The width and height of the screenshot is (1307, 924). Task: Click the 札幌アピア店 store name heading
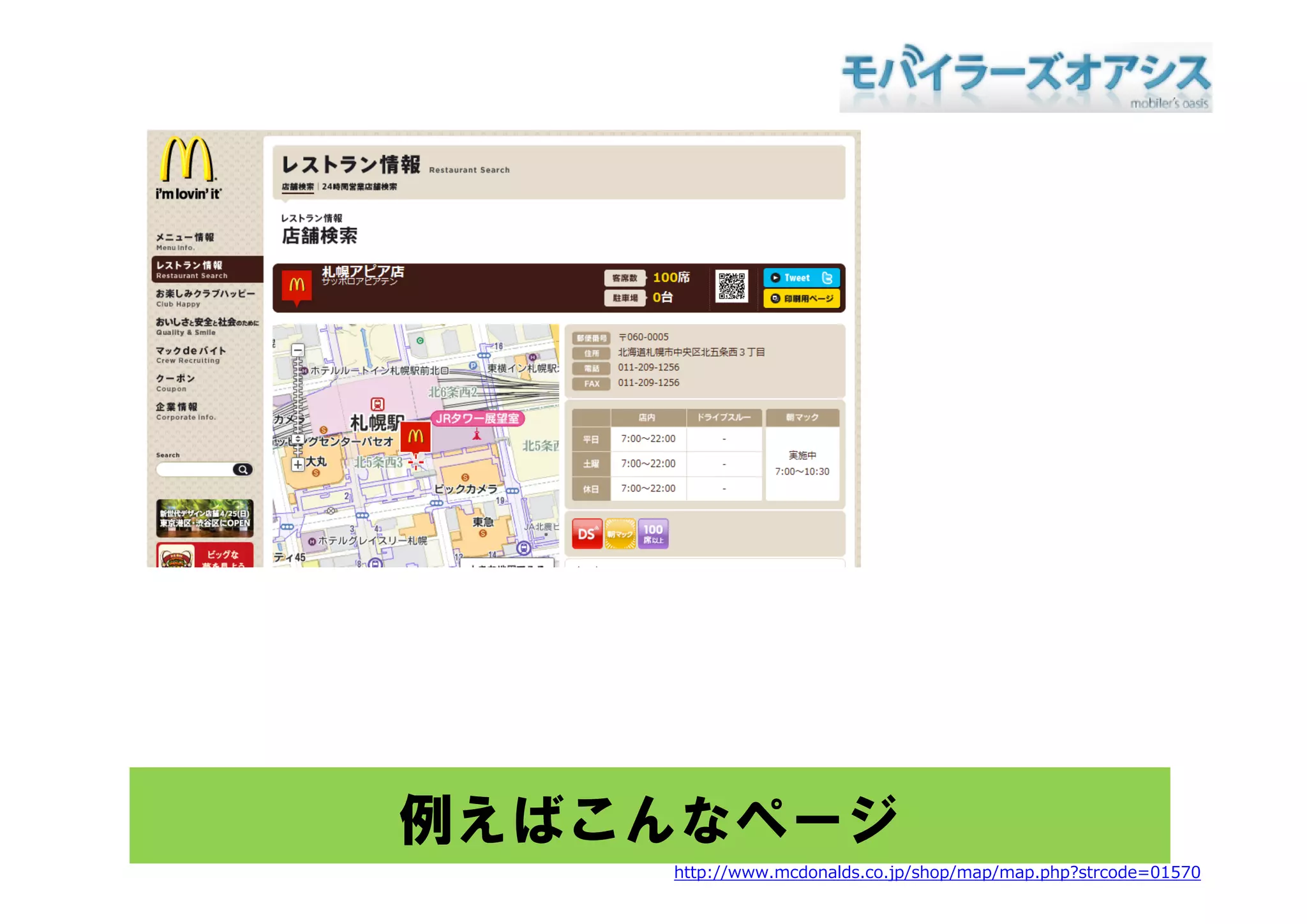[x=363, y=272]
